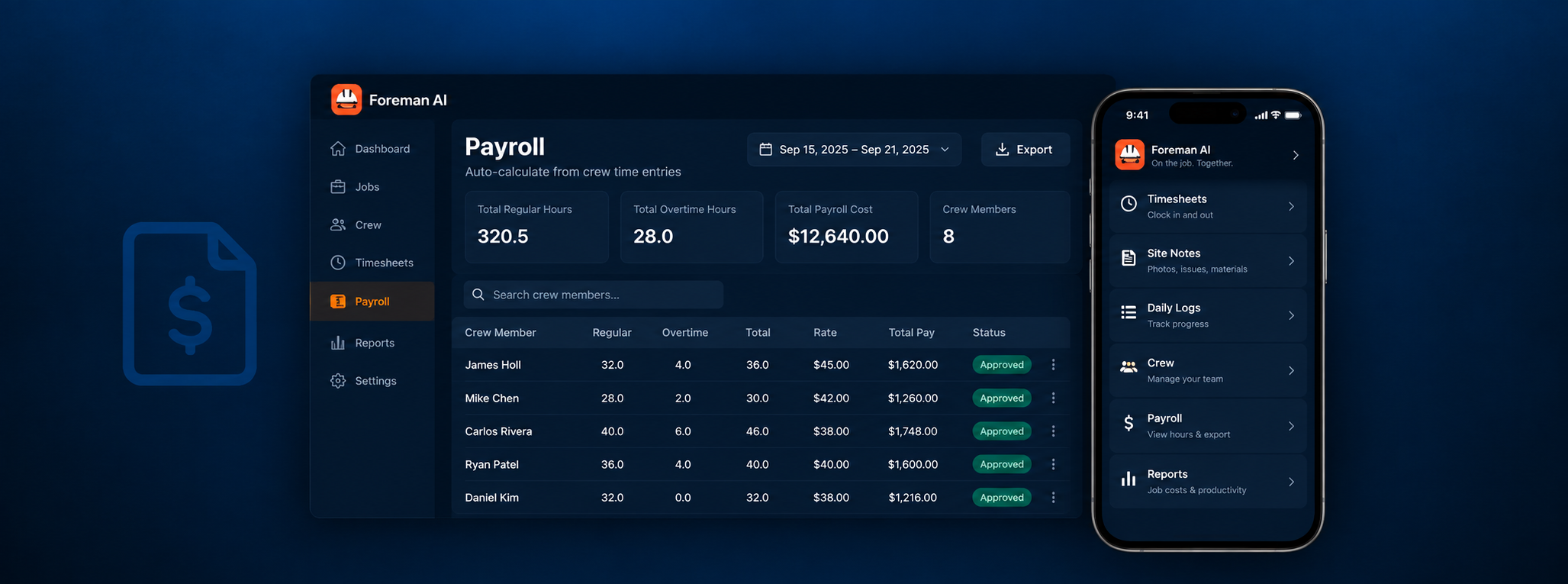
Task: Click the Total Regular Hours 320.5 card
Action: [537, 227]
